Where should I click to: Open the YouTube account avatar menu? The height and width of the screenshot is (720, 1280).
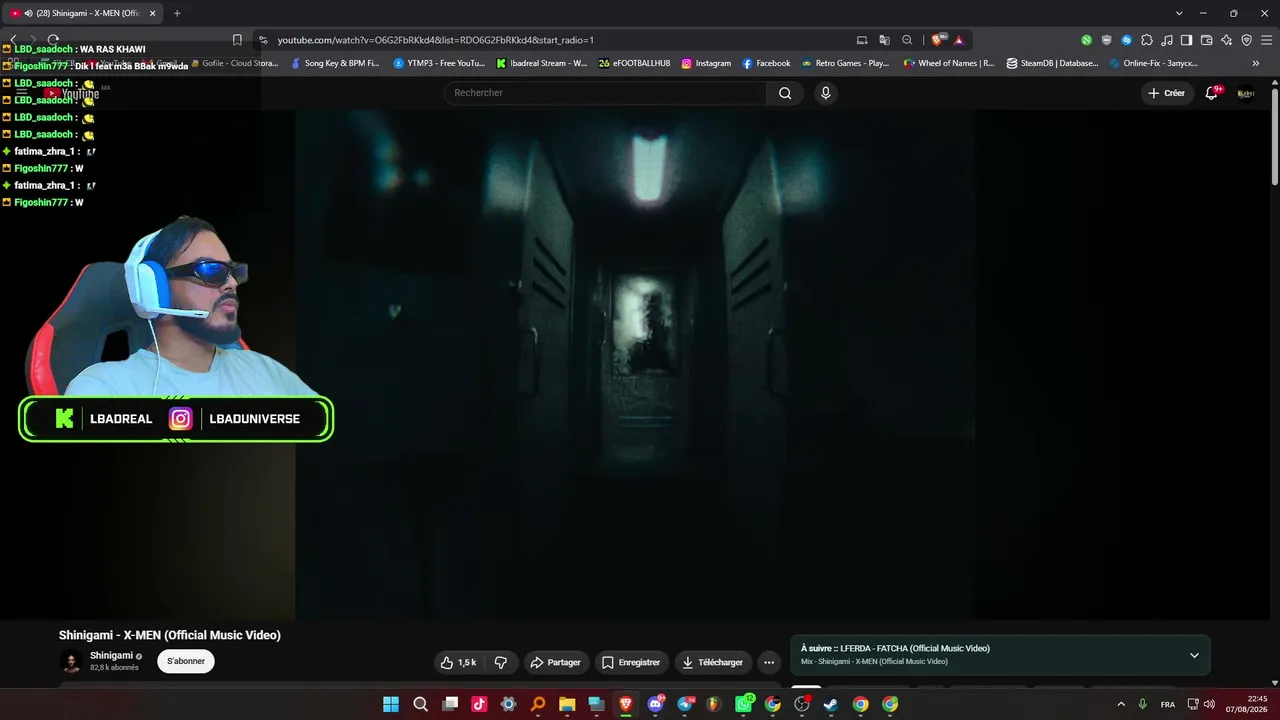[1246, 93]
